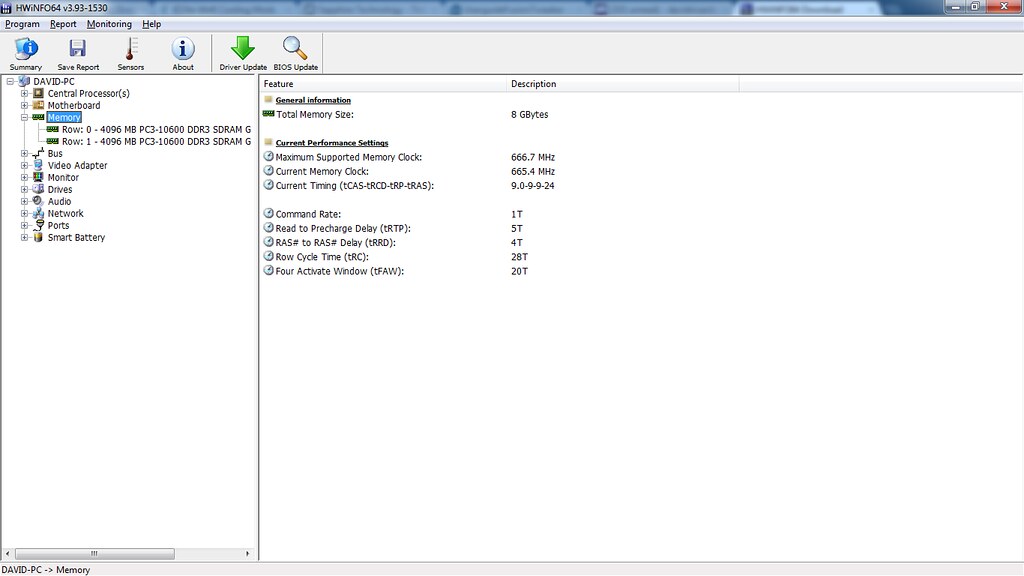Expand the Central Processor(s) node
The image size is (1024, 576).
pos(24,93)
